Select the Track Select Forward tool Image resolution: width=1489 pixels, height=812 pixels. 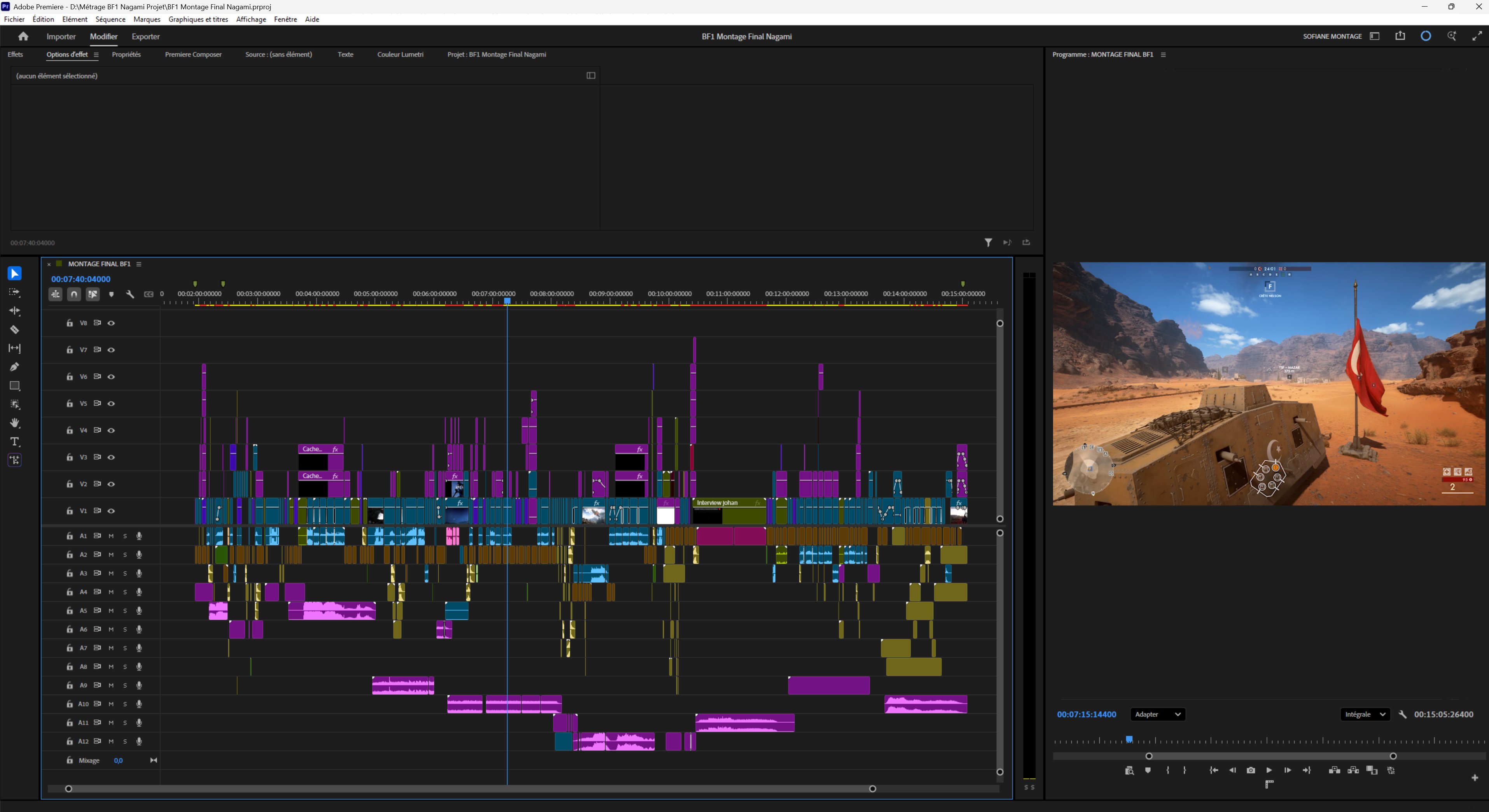pos(14,292)
